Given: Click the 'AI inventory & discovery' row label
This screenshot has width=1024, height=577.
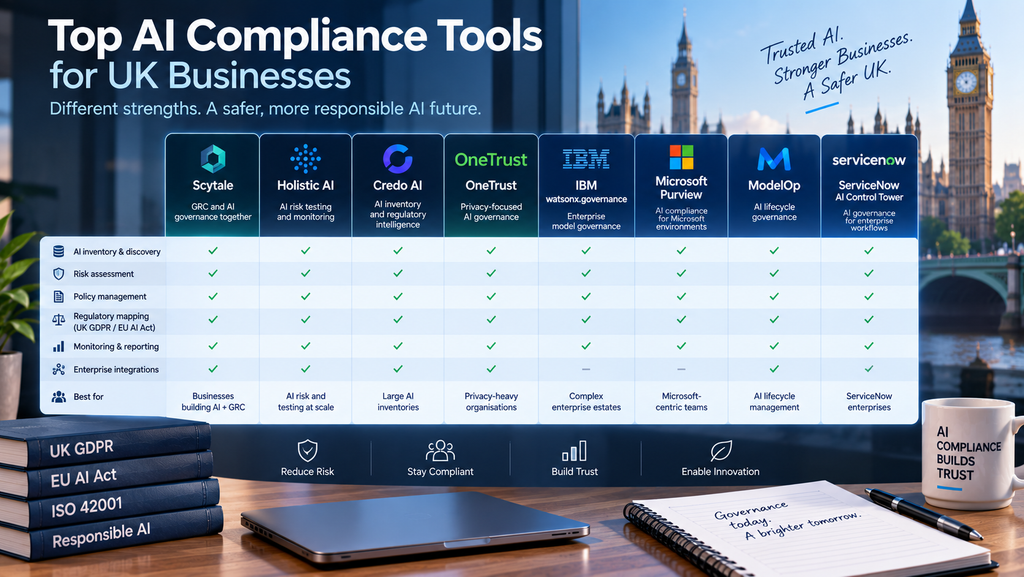Looking at the screenshot, I should (x=117, y=251).
